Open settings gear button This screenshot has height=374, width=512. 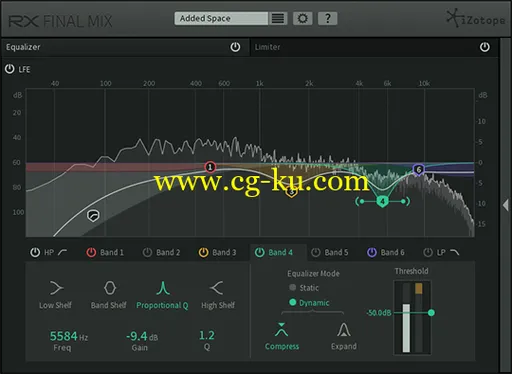pyautogui.click(x=302, y=18)
